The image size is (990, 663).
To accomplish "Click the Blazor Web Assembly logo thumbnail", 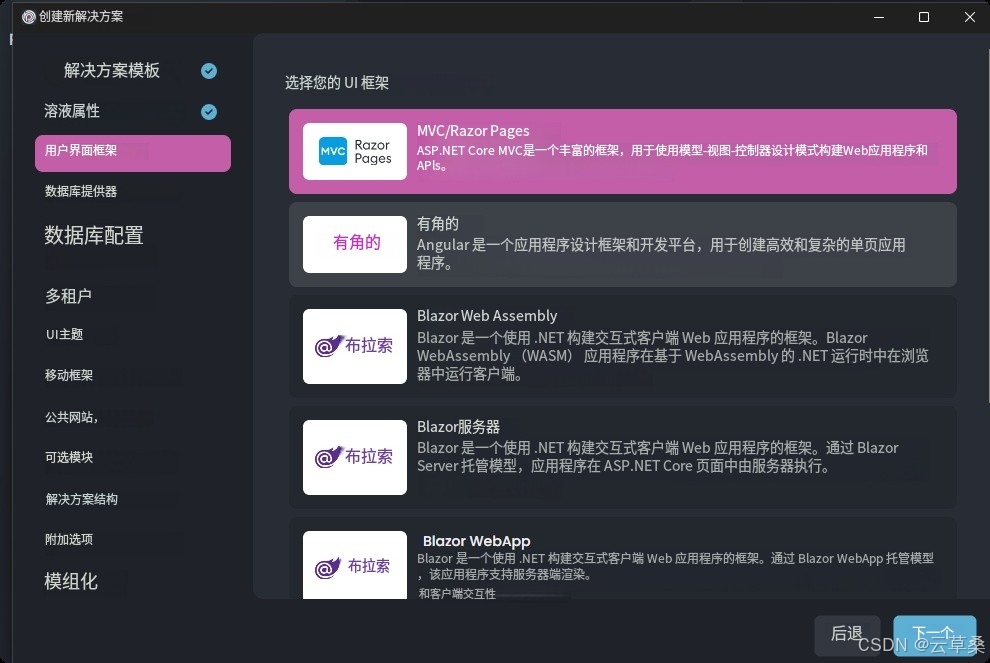I will click(355, 346).
